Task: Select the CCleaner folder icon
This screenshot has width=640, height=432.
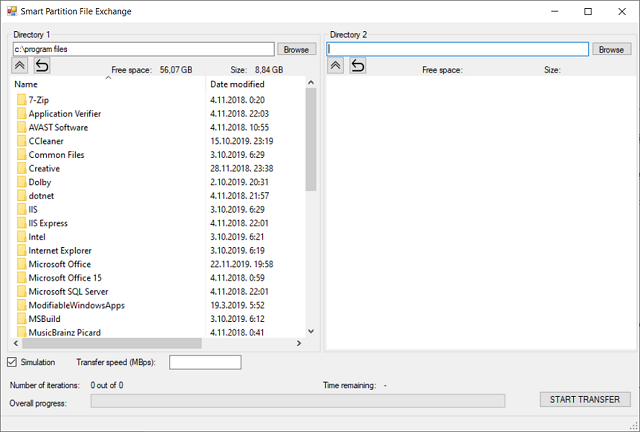Action: click(22, 141)
